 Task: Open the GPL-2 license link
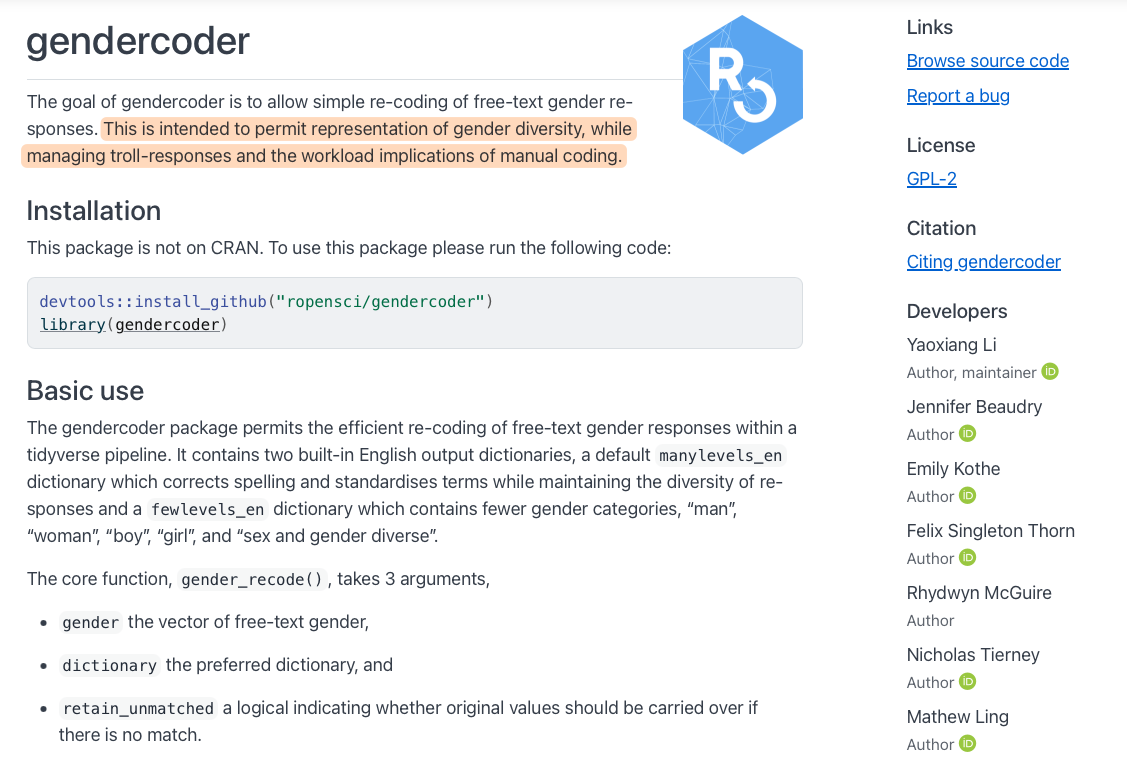pos(931,179)
